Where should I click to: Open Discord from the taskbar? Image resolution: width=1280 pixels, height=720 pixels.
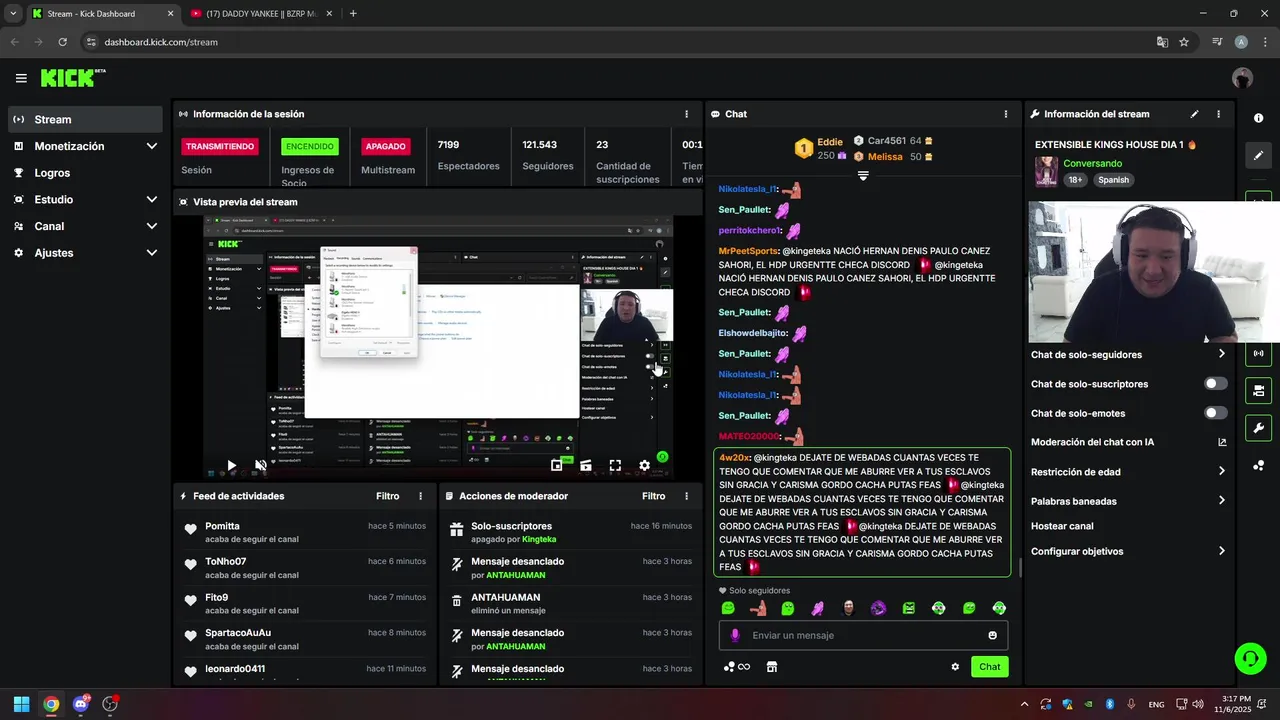(81, 704)
